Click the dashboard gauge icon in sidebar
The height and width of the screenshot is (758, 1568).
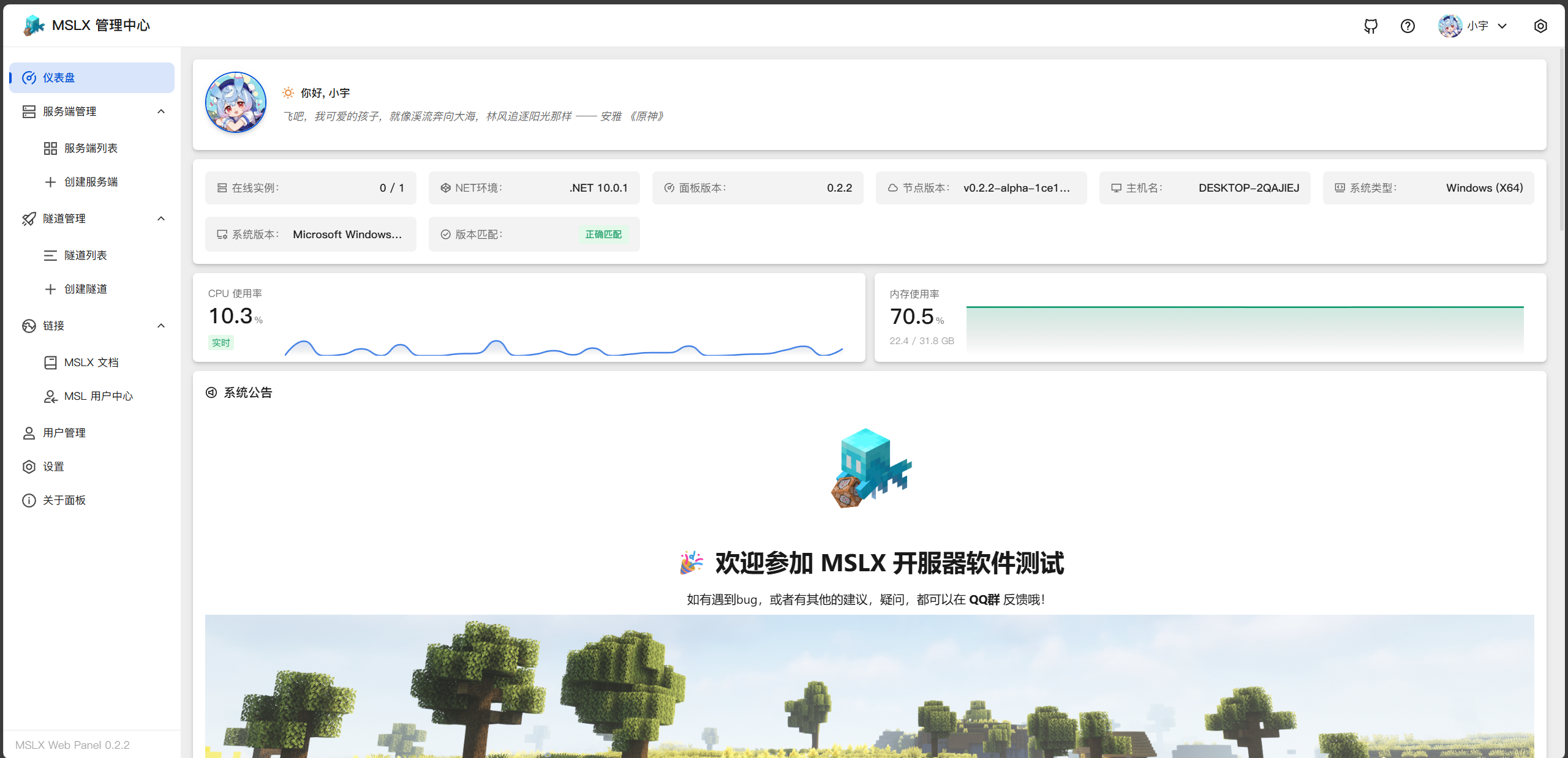(29, 78)
